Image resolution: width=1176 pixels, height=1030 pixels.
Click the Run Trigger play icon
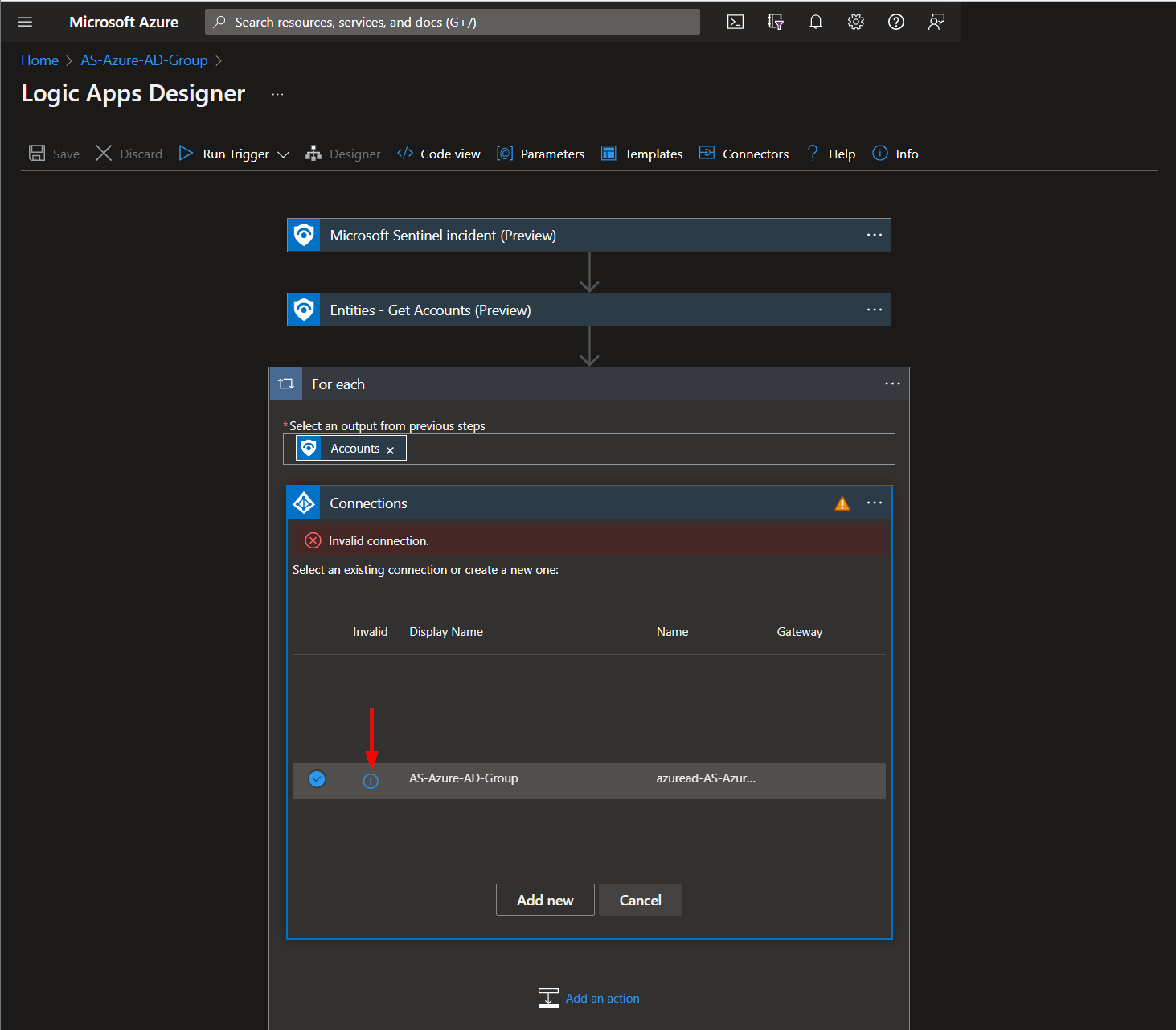[186, 153]
